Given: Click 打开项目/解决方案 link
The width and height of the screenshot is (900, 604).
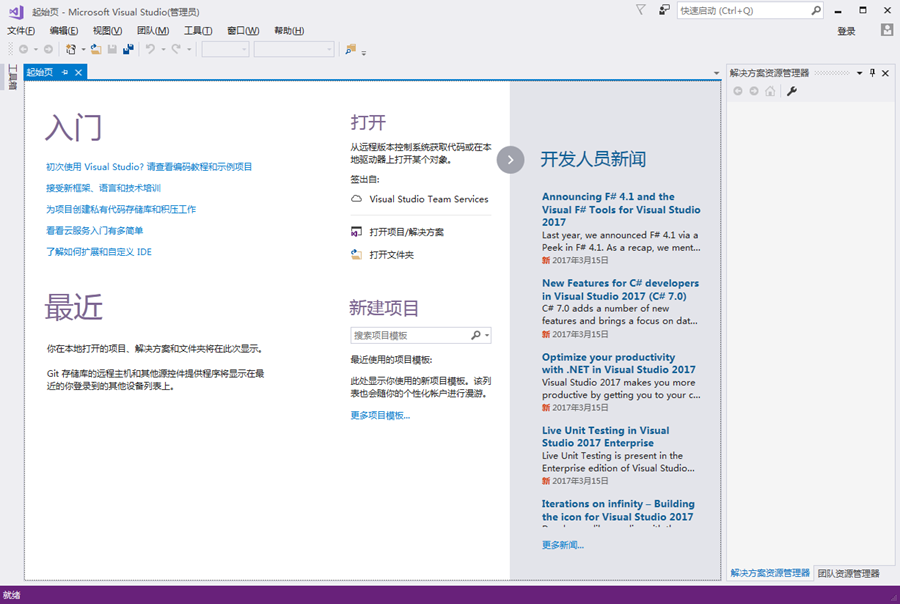Looking at the screenshot, I should coord(406,232).
